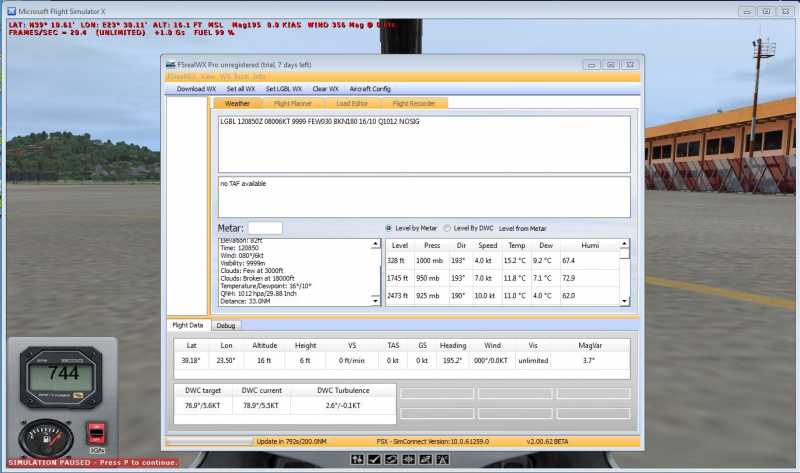Viewport: 800px width, 473px height.
Task: Open the Flight Planner tab
Action: point(292,103)
